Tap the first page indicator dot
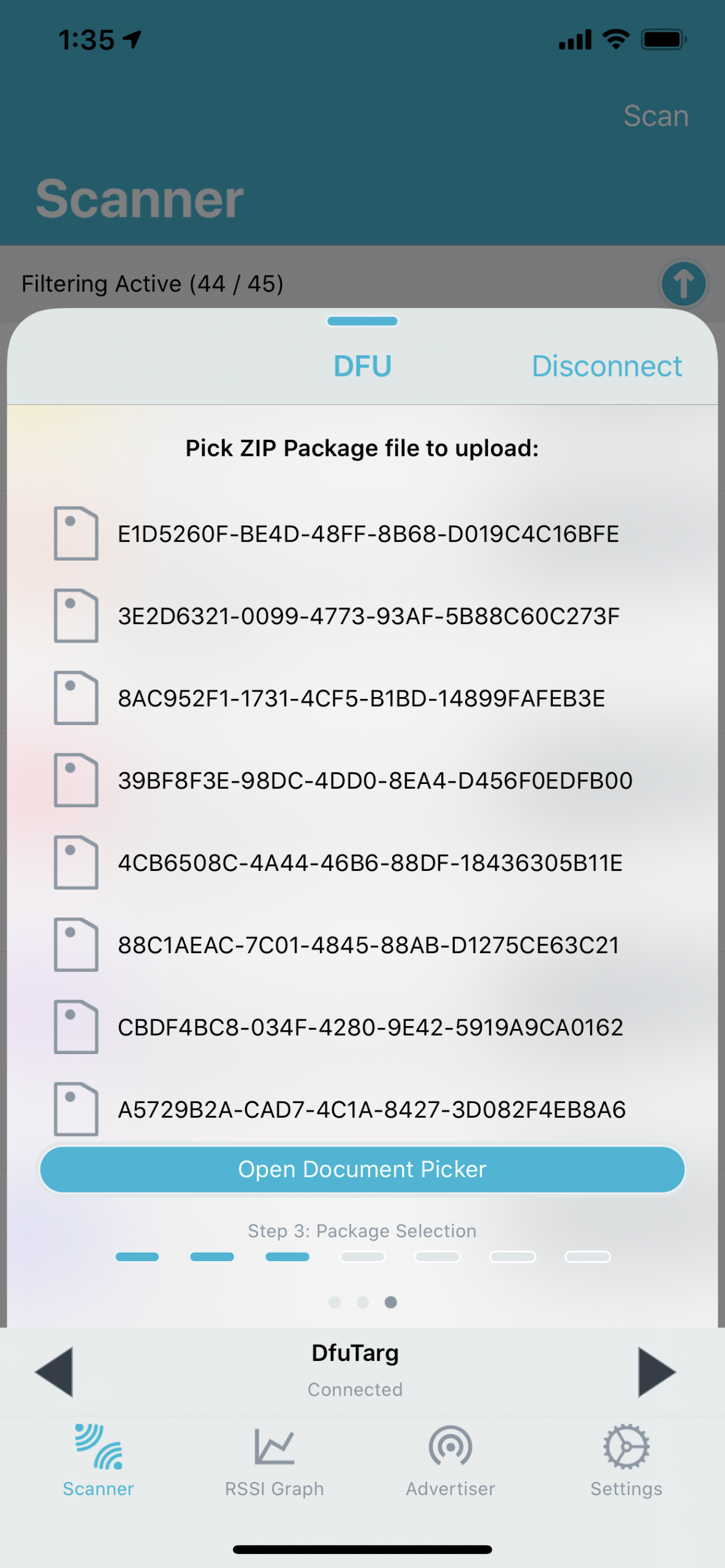 pyautogui.click(x=335, y=1302)
